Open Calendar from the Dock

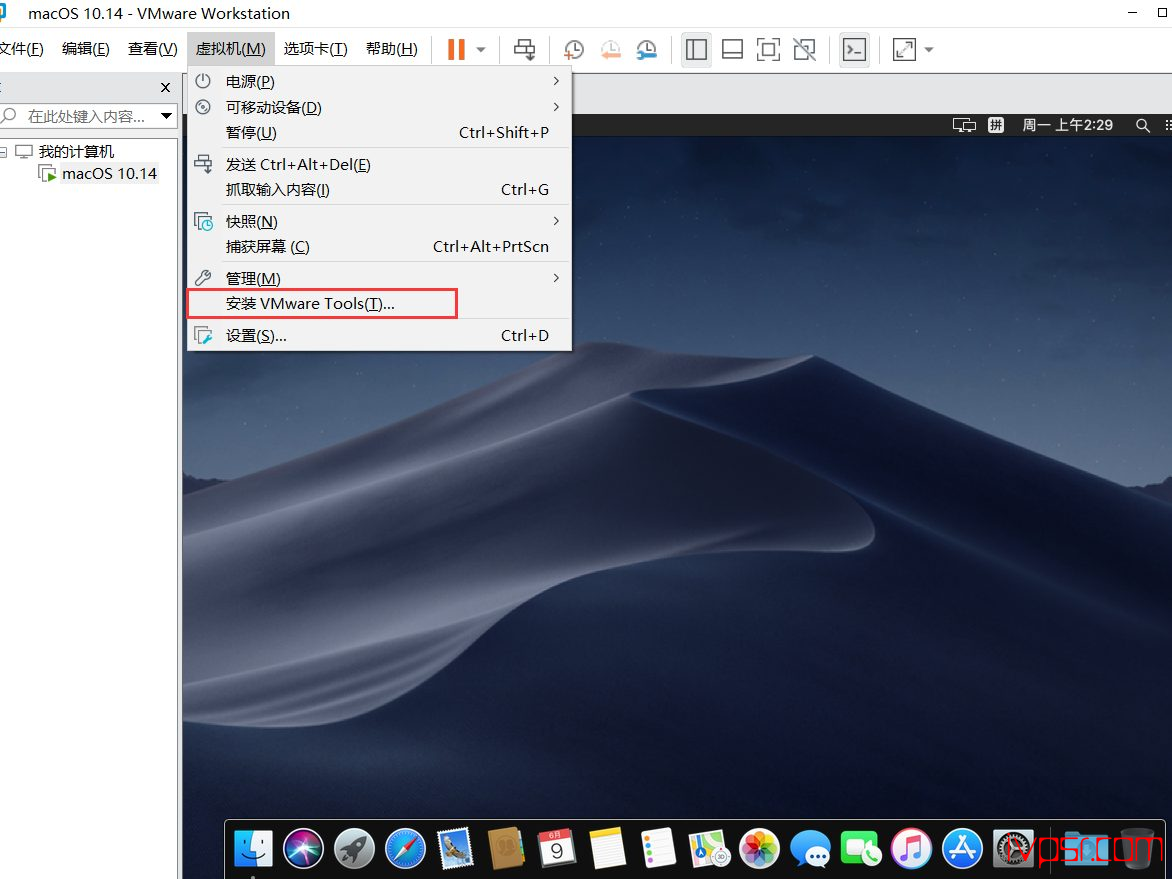tap(557, 849)
